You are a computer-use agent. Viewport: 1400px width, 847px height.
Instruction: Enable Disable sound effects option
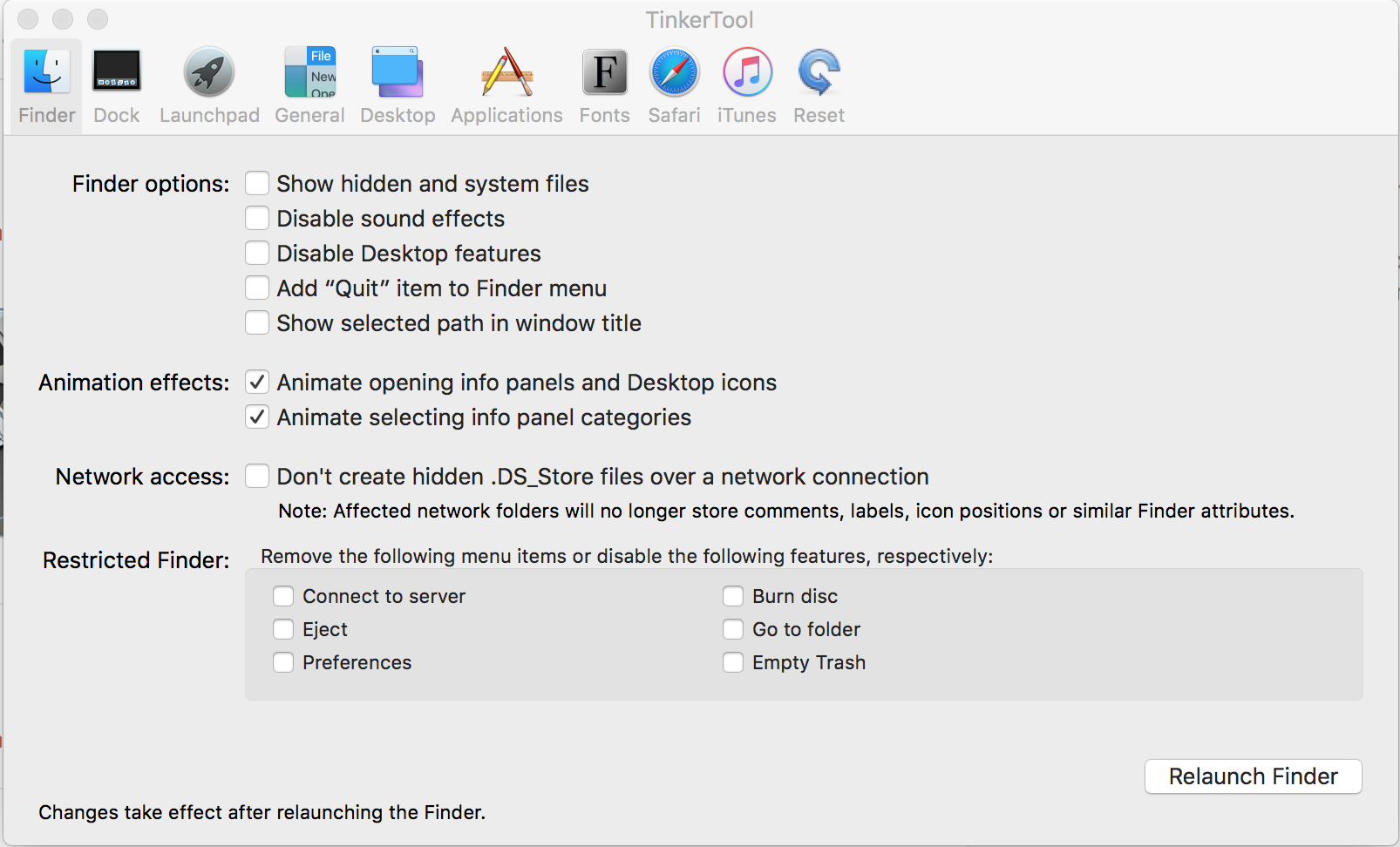257,218
